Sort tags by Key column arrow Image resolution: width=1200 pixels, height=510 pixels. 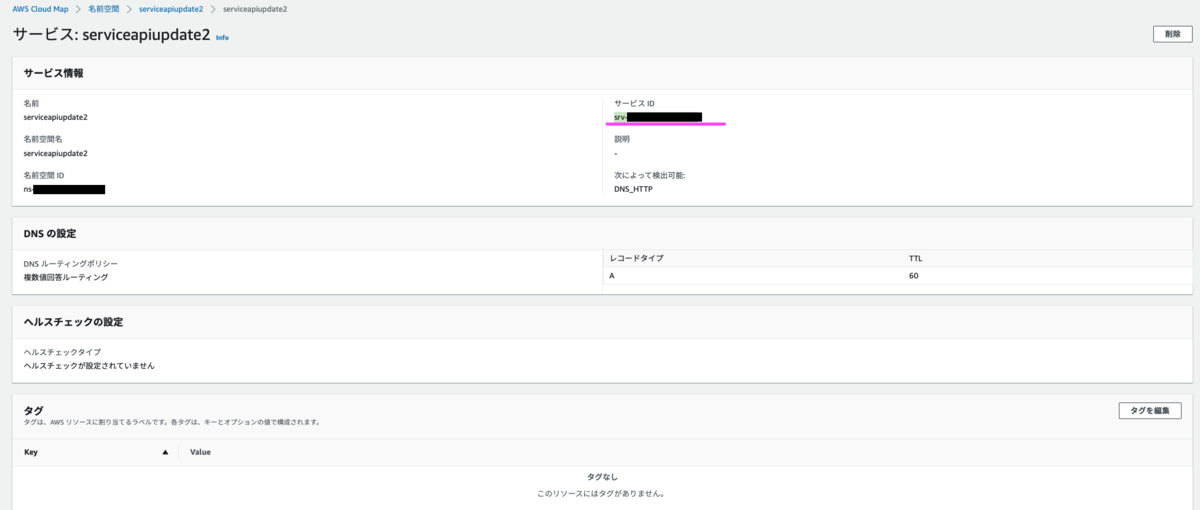point(165,452)
